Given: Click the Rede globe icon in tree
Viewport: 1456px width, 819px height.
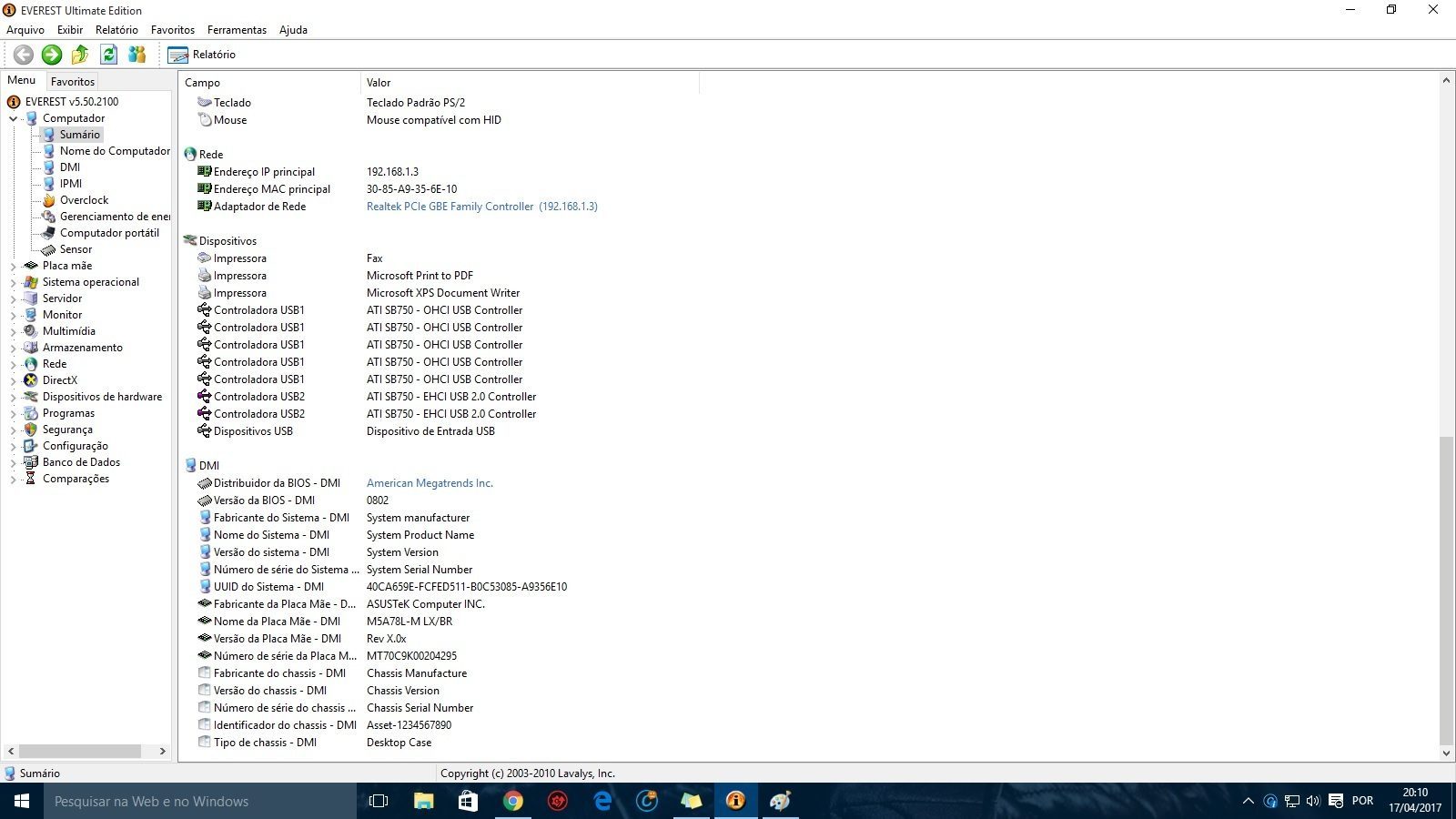Looking at the screenshot, I should click(31, 364).
